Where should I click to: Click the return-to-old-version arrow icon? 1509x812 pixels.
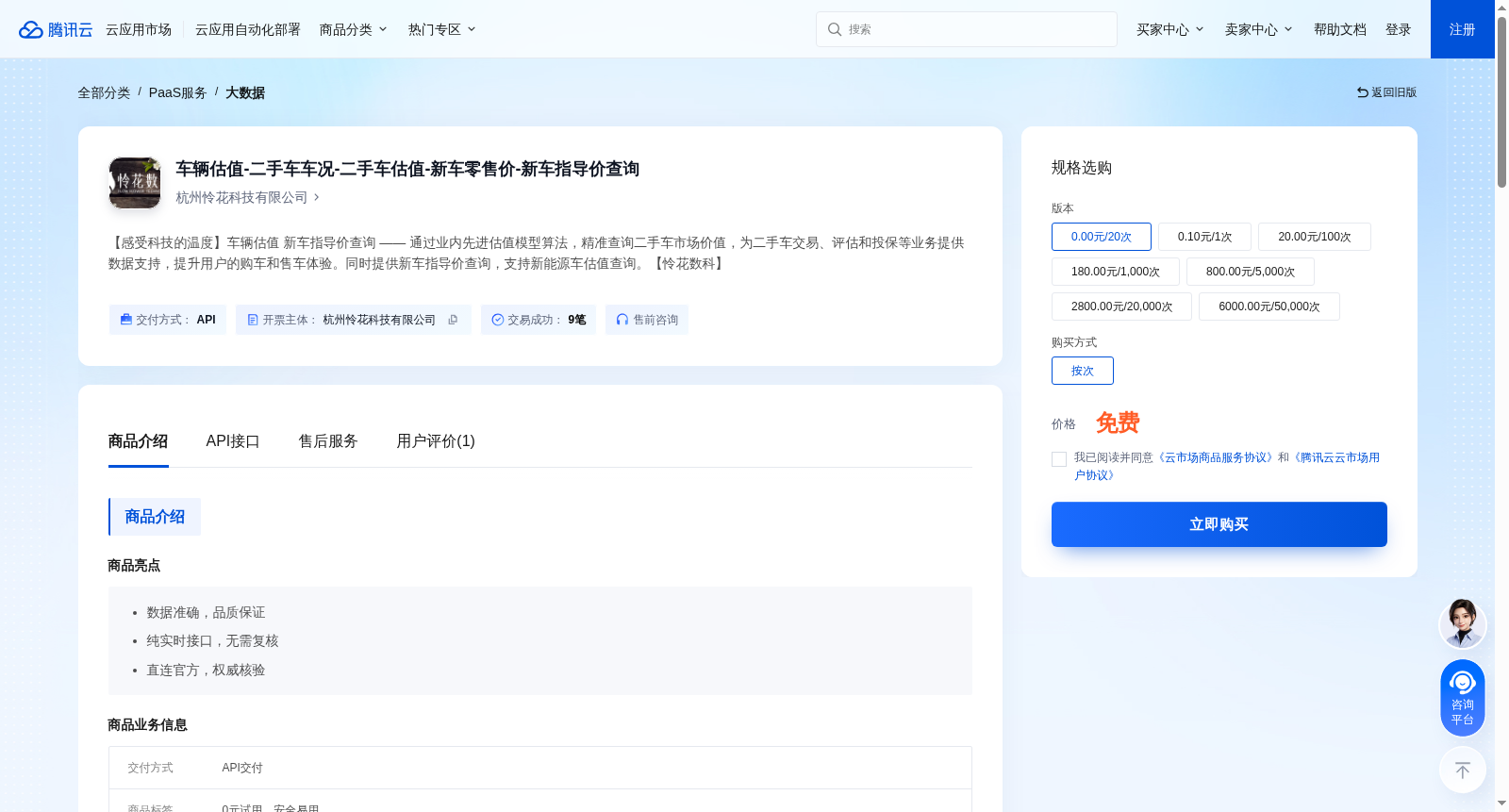tap(1363, 92)
